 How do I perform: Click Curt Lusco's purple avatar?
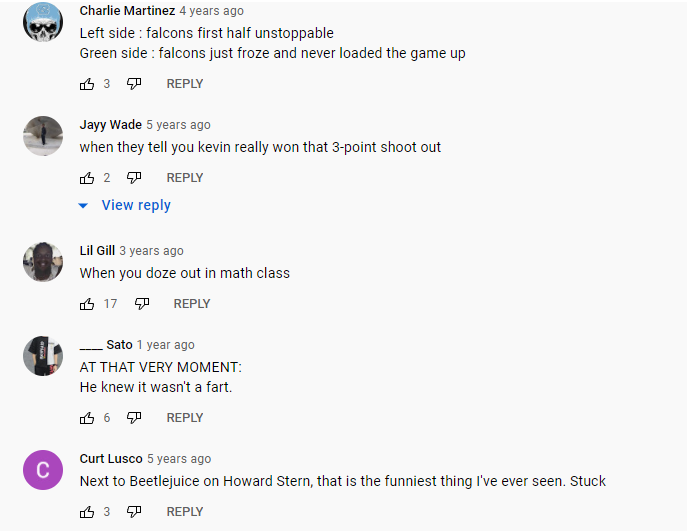43,470
